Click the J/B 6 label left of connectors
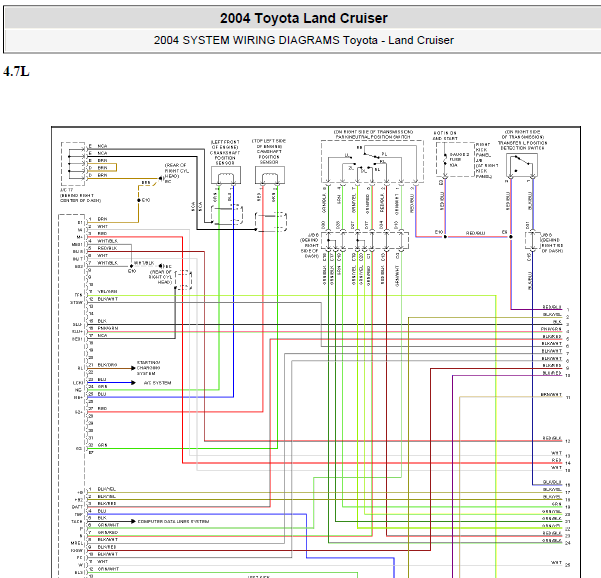 tap(310, 245)
